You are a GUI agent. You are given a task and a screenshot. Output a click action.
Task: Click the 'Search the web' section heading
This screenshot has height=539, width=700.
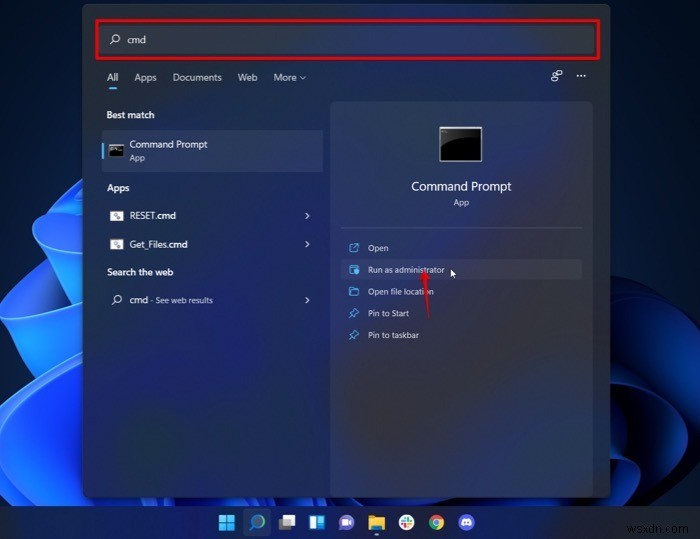tap(140, 272)
